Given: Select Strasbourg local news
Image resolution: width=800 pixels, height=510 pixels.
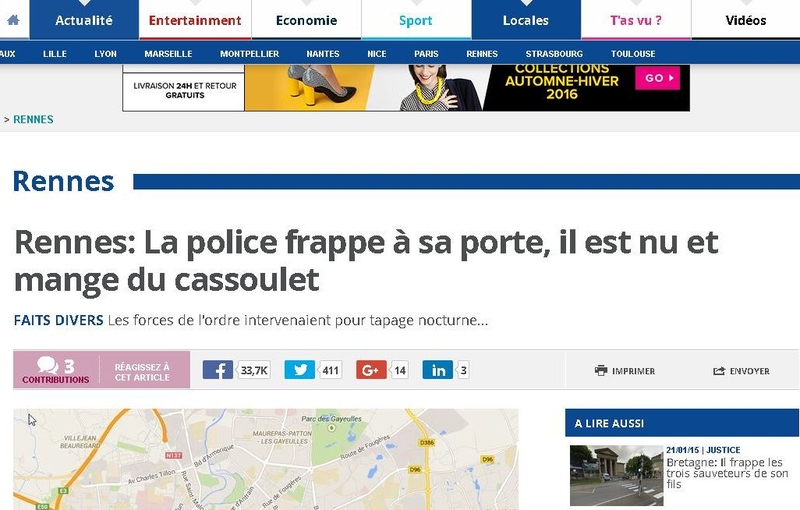Looking at the screenshot, I should 554,54.
